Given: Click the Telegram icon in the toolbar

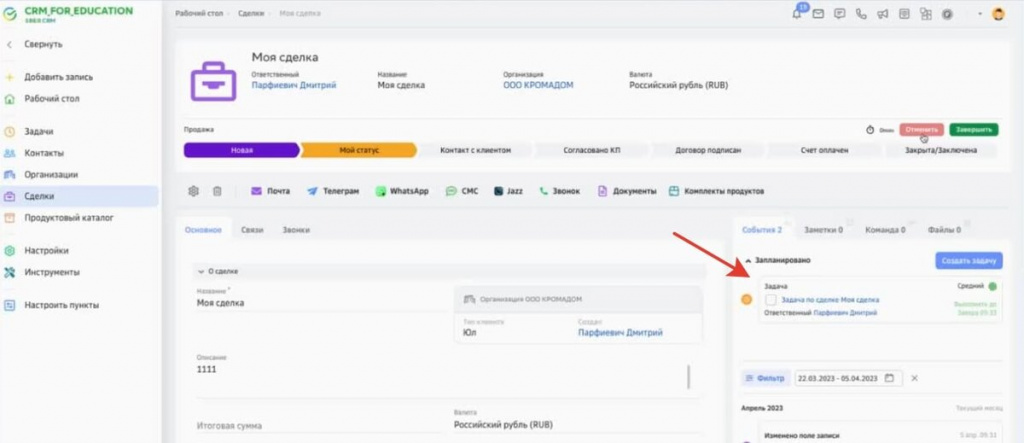Looking at the screenshot, I should [313, 191].
